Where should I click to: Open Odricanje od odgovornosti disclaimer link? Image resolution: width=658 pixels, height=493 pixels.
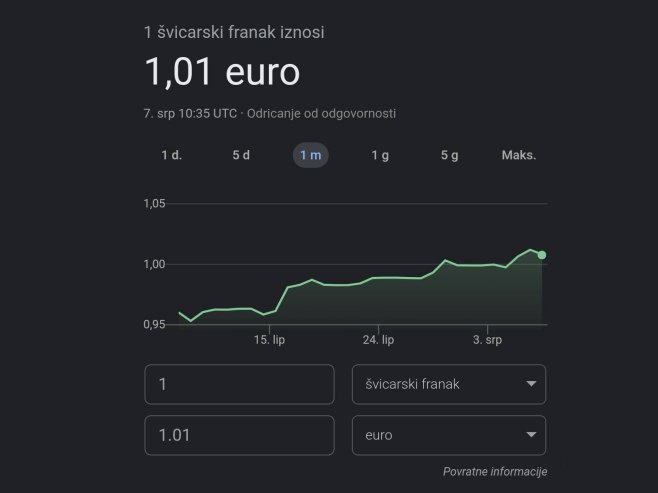321,114
